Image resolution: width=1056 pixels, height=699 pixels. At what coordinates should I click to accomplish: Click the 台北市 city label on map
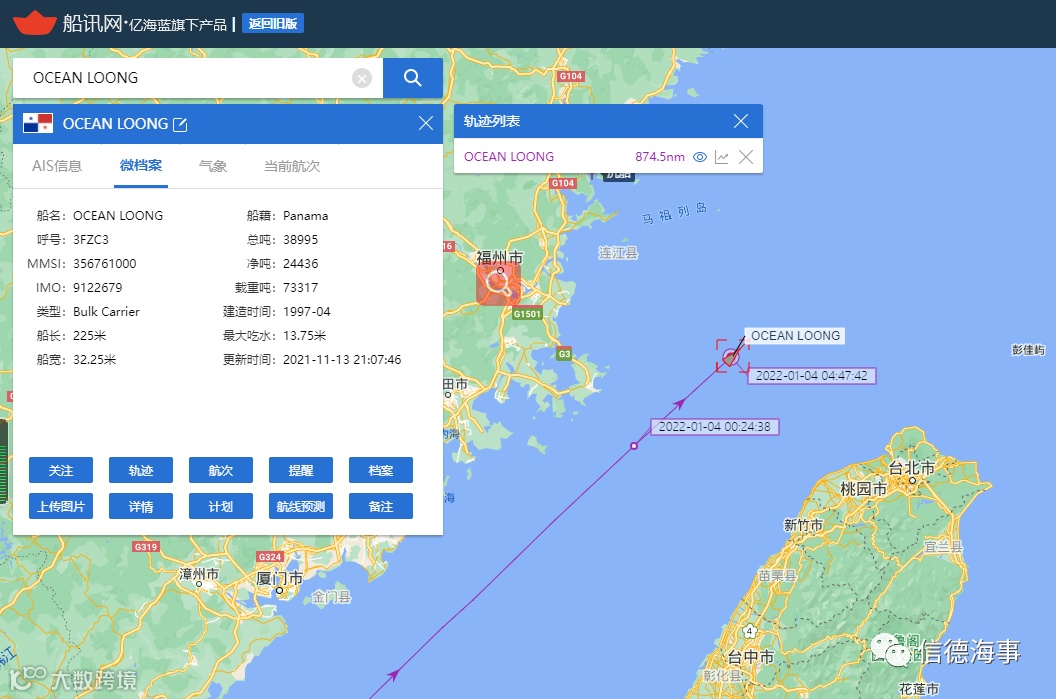pos(912,467)
